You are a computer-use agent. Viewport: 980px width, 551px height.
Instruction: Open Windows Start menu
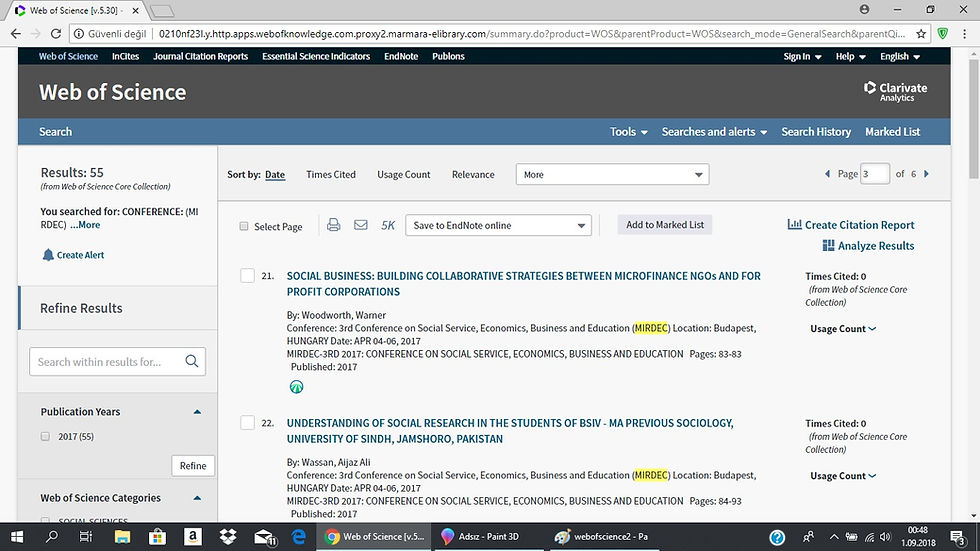click(x=17, y=537)
